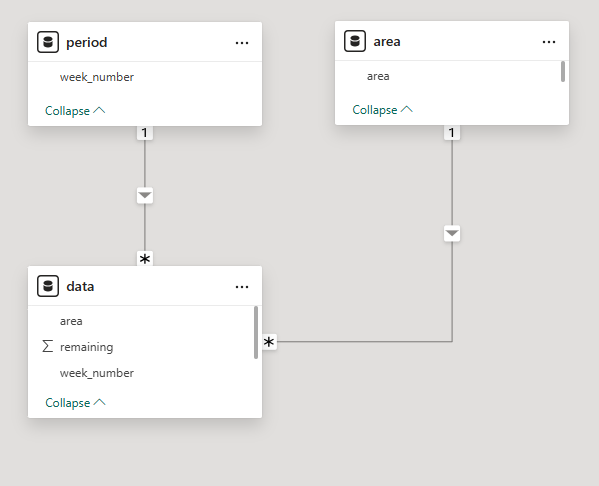Viewport: 599px width, 486px height.
Task: Open more options for data table
Action: (x=242, y=287)
